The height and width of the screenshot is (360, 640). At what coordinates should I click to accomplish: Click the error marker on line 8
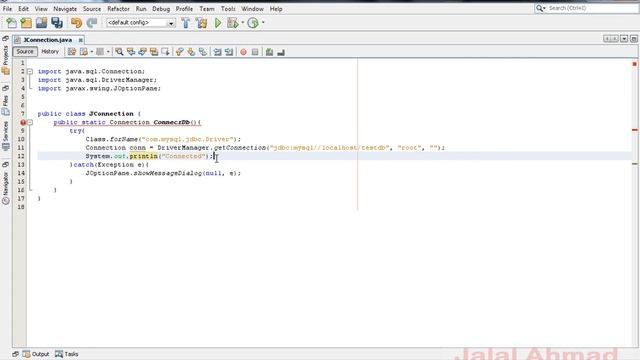coord(23,122)
